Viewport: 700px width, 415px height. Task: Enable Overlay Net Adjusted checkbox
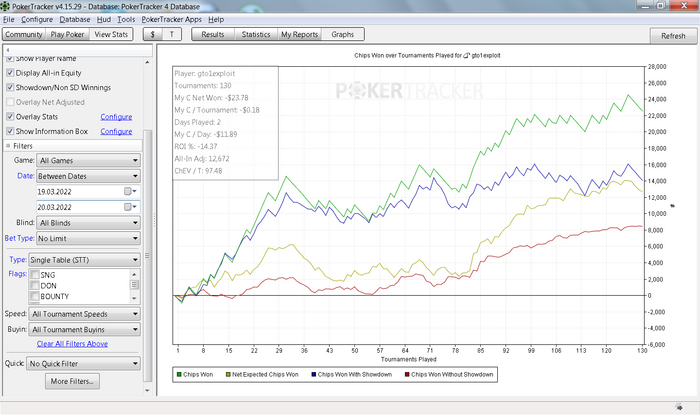(10, 102)
